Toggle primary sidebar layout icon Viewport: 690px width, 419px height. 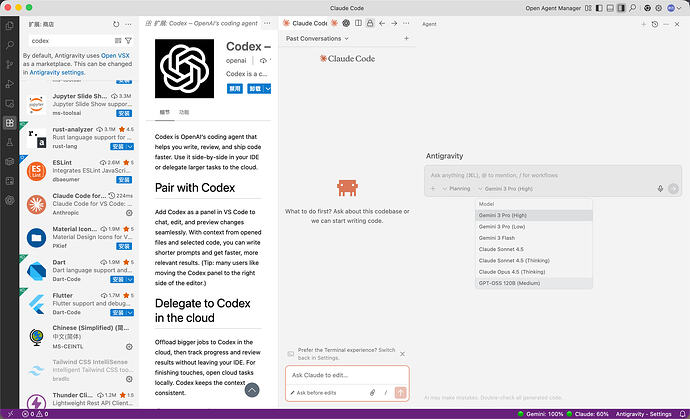coord(599,8)
